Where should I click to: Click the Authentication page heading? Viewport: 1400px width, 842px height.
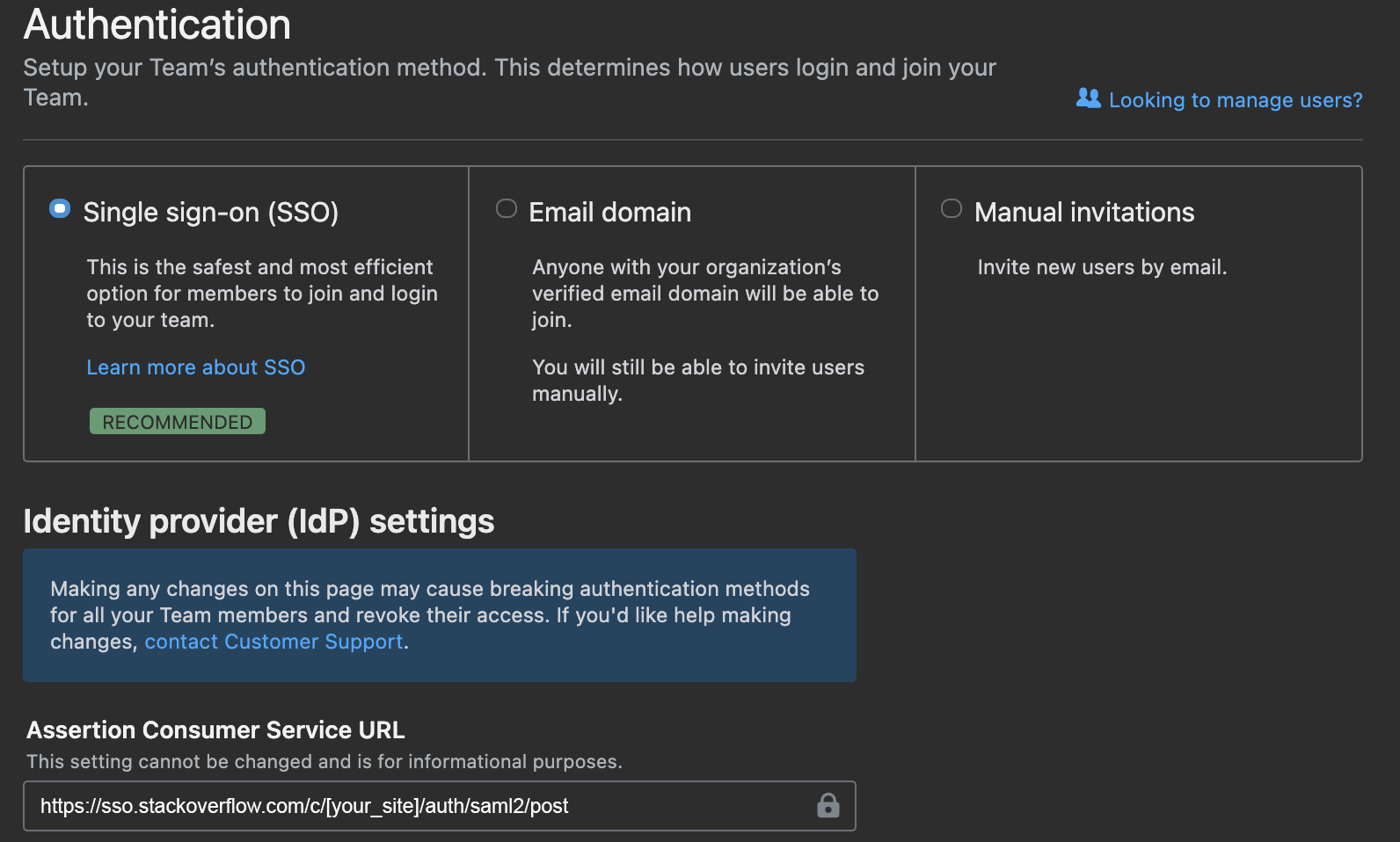pyautogui.click(x=157, y=25)
